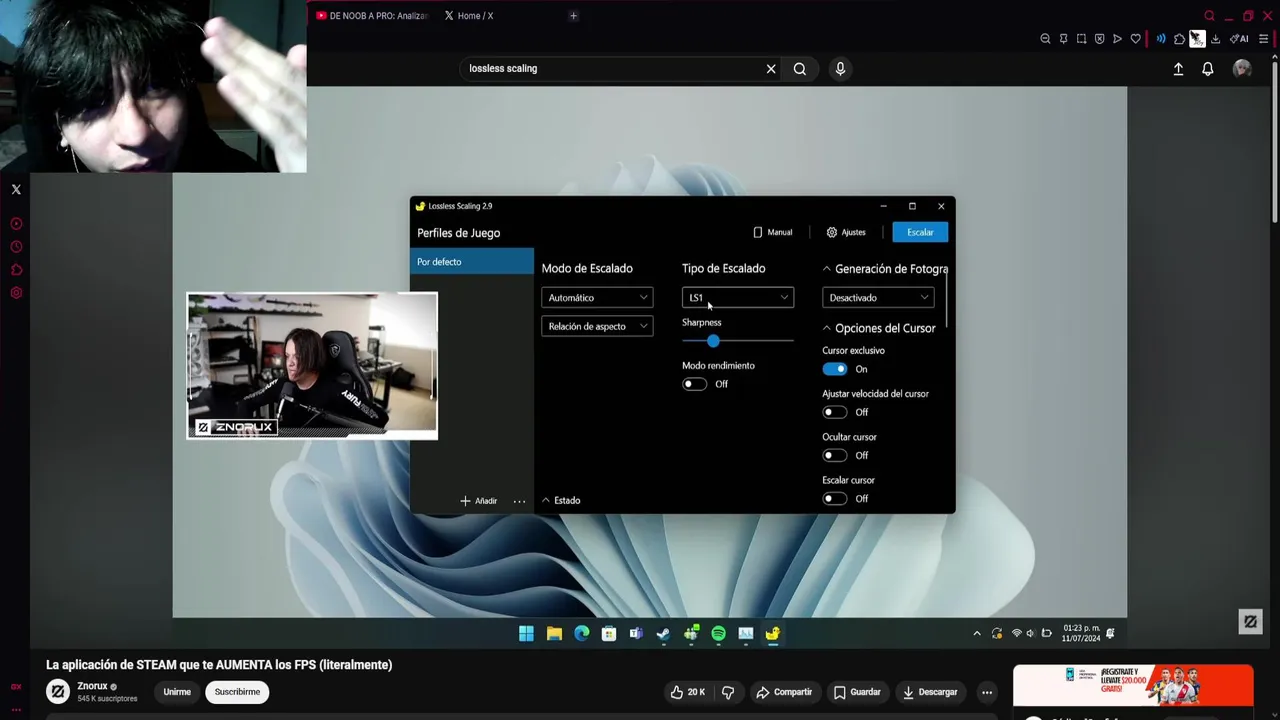Click the Descargar button
This screenshot has width=1280, height=720.
[x=930, y=692]
